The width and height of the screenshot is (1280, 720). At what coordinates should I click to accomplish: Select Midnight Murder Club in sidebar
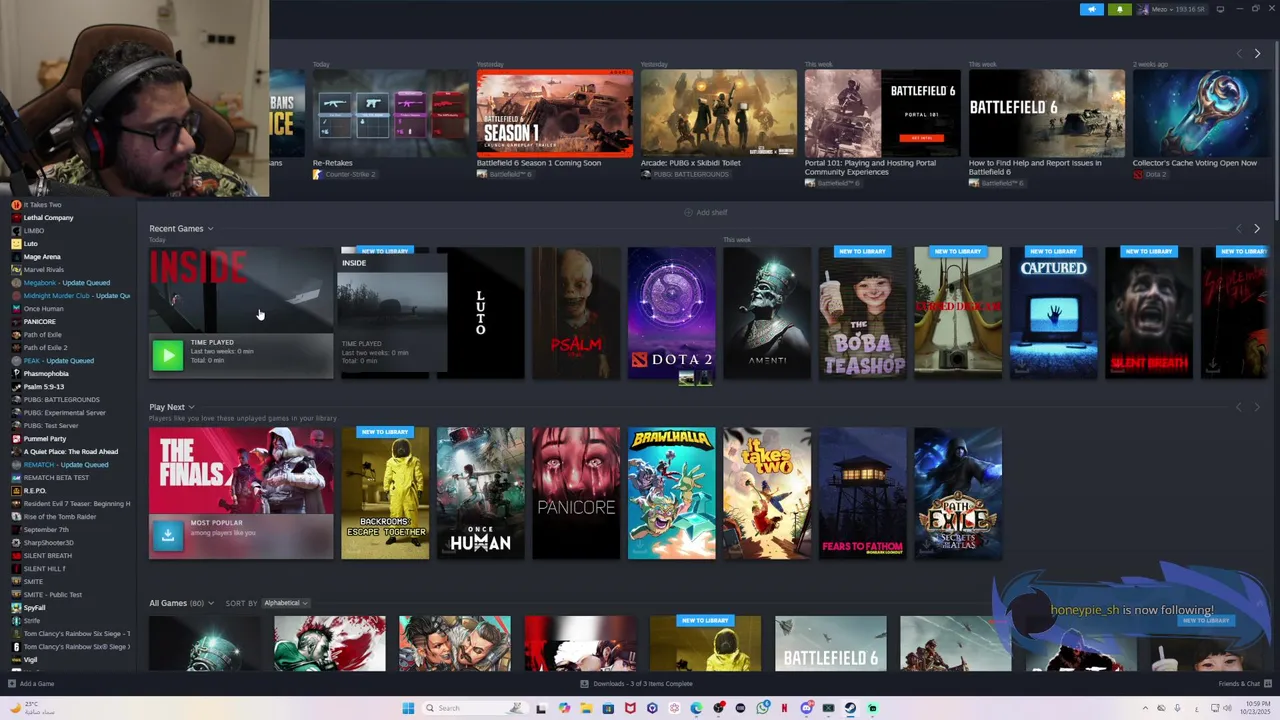point(68,296)
